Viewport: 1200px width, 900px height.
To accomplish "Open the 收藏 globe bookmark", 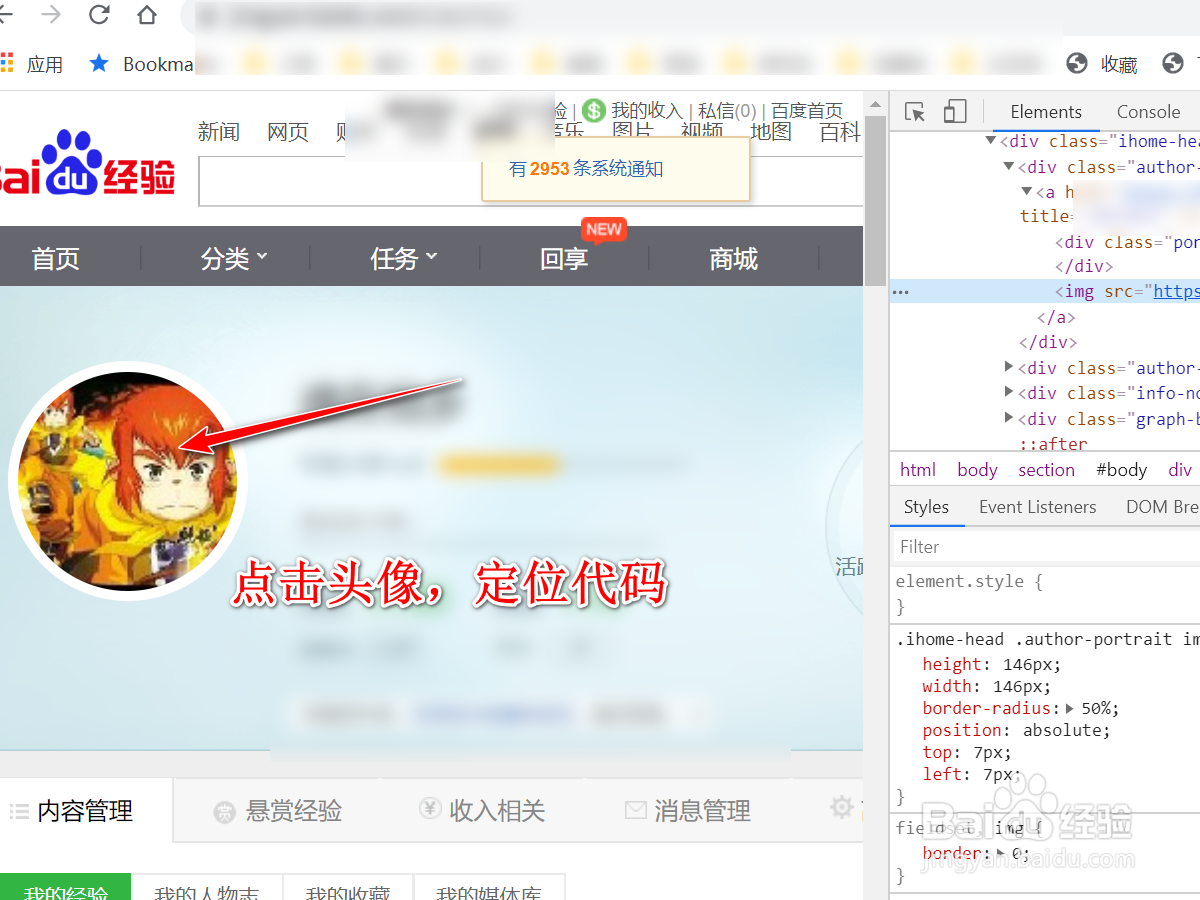I will tap(1077, 63).
